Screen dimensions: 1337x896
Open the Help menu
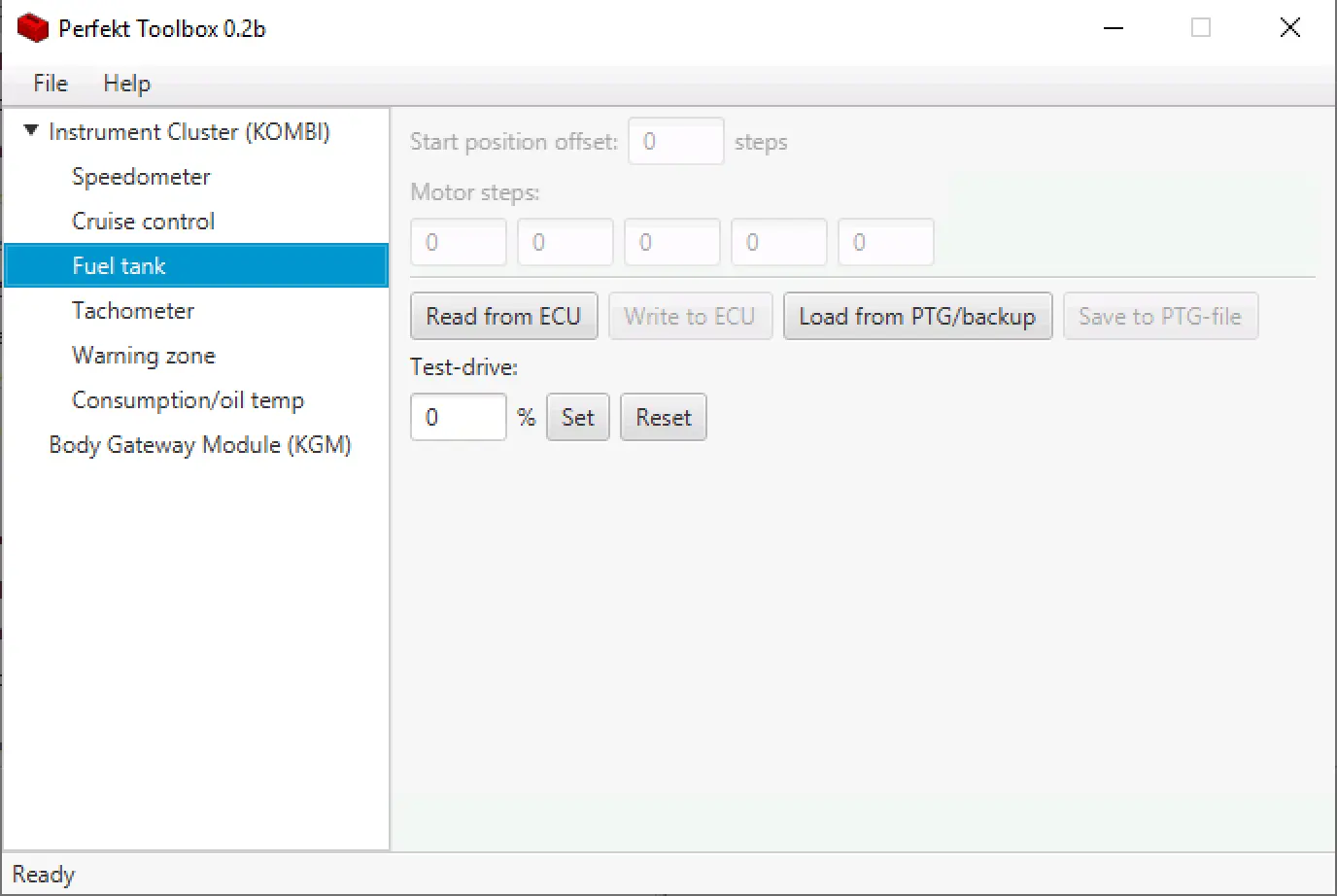pos(126,84)
